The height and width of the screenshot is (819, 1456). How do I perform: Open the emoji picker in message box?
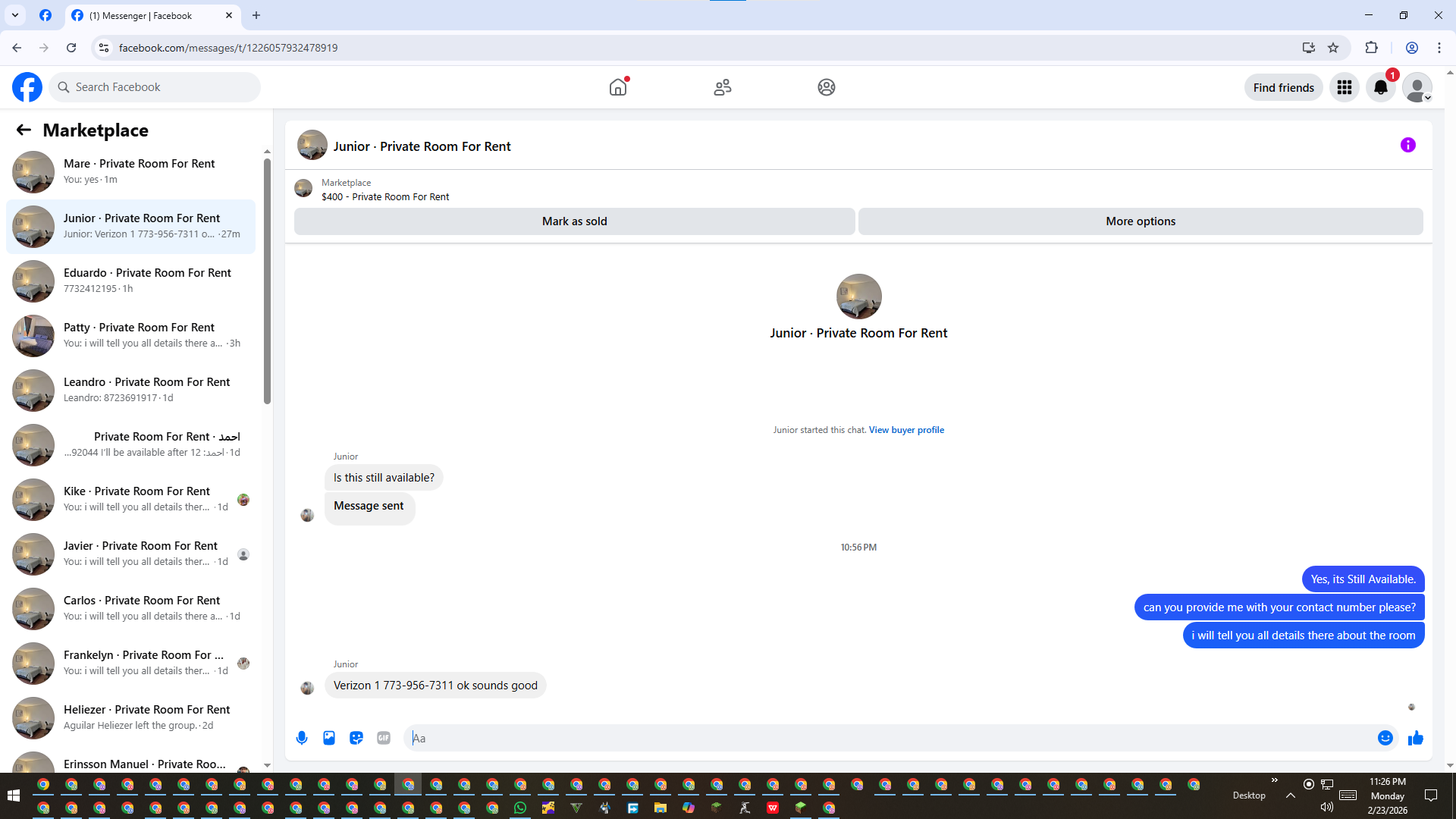pyautogui.click(x=1385, y=738)
